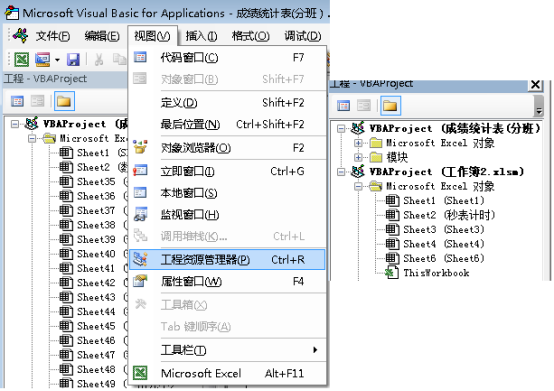Click the 视图(V) menu
Viewport: 554px width, 391px height.
[x=152, y=36]
